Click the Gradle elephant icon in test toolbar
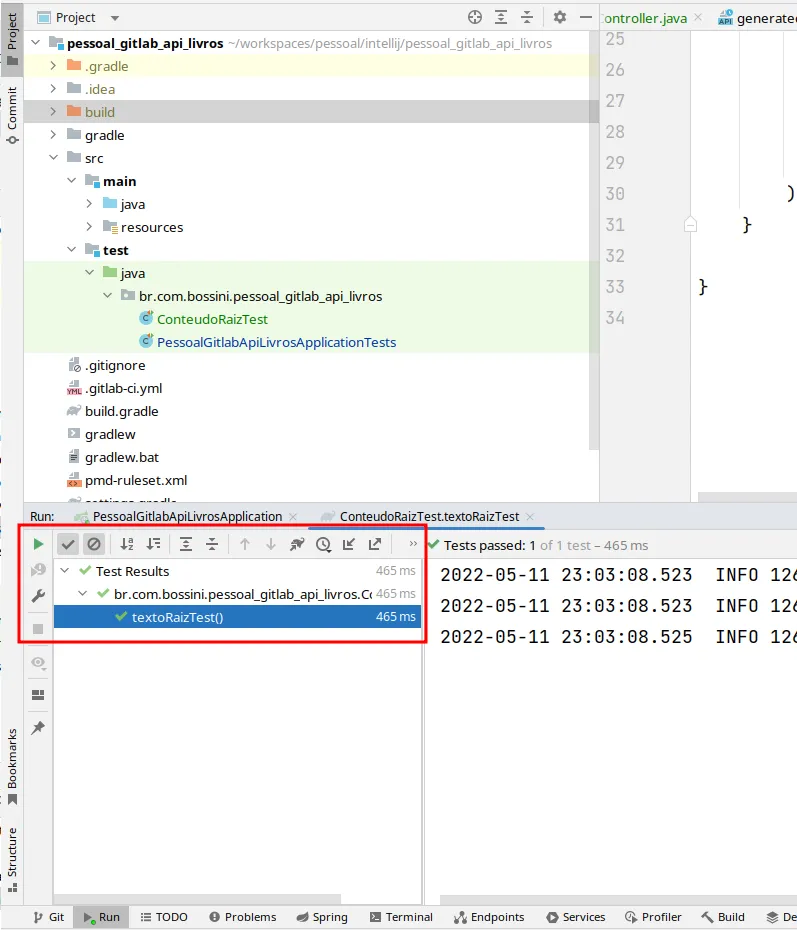The width and height of the screenshot is (797, 930). (297, 544)
